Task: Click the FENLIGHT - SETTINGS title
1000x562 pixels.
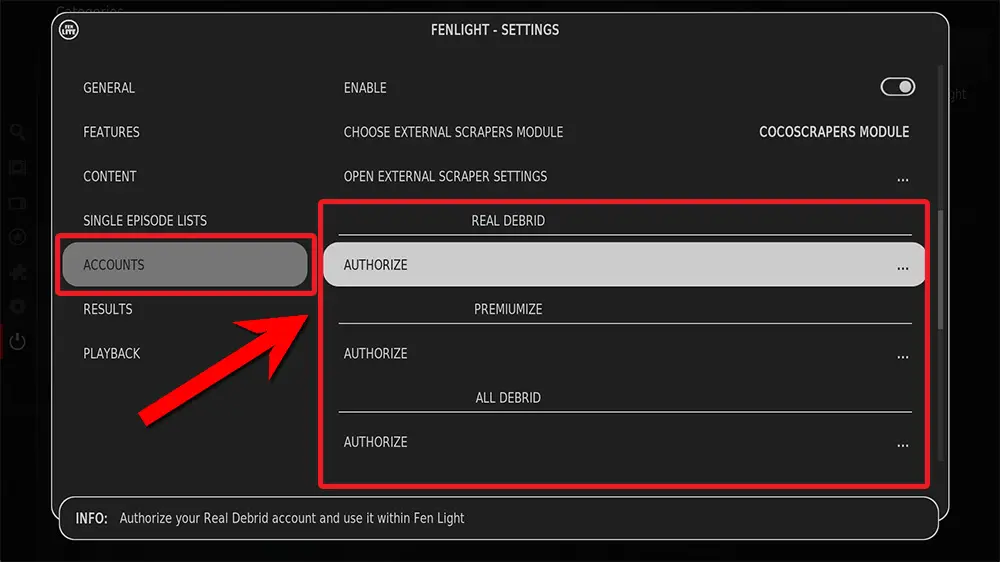Action: click(495, 30)
